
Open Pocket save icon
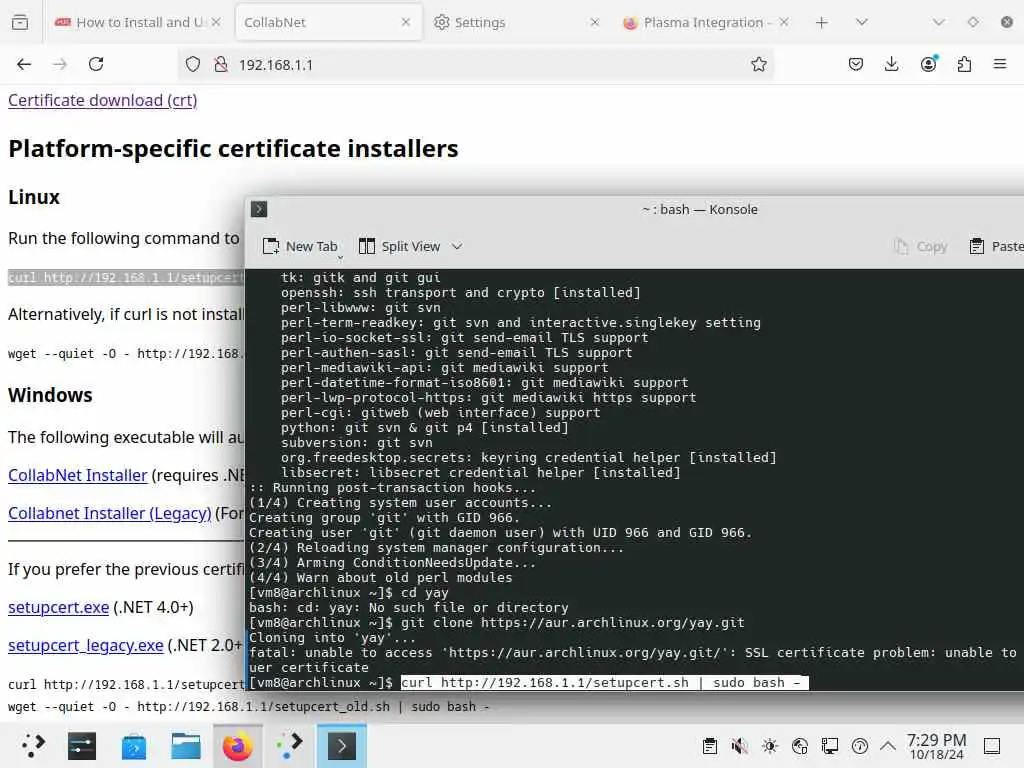[856, 64]
